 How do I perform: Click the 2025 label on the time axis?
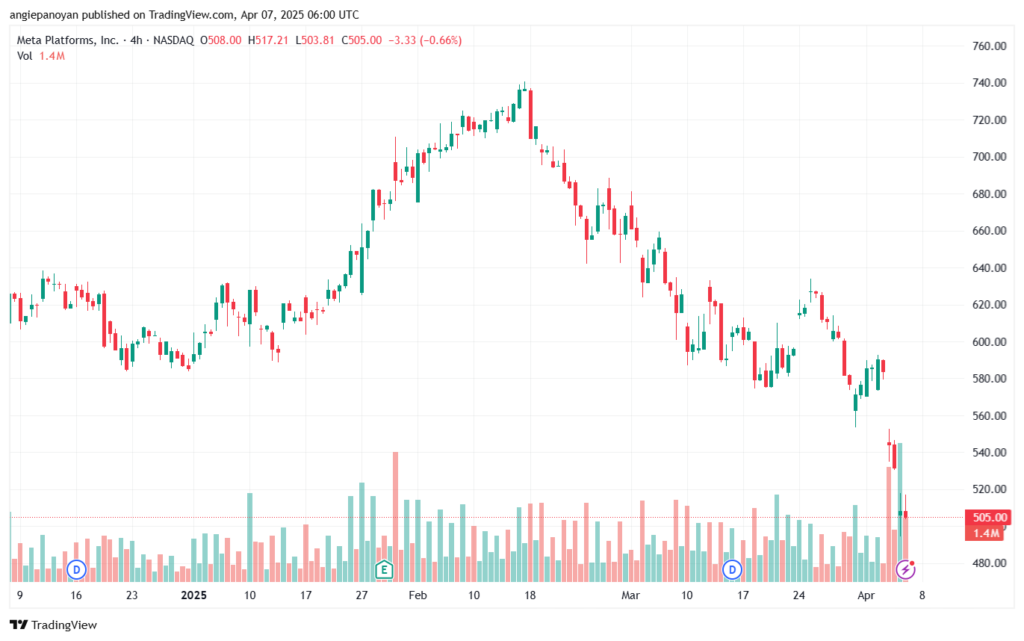pos(193,595)
